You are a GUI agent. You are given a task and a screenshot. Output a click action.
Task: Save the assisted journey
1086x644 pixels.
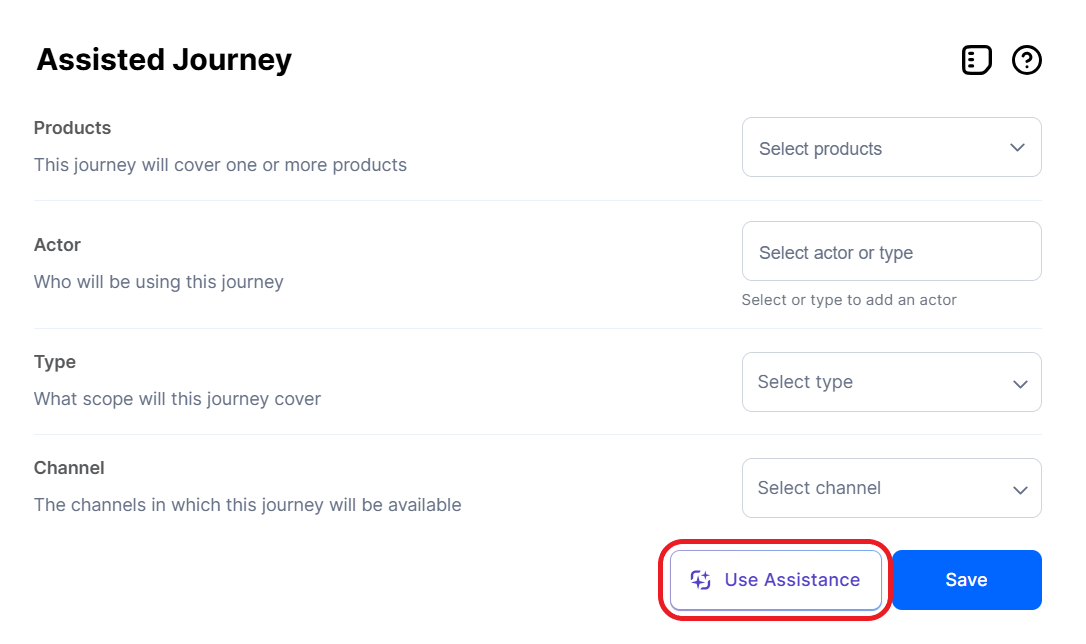coord(966,580)
